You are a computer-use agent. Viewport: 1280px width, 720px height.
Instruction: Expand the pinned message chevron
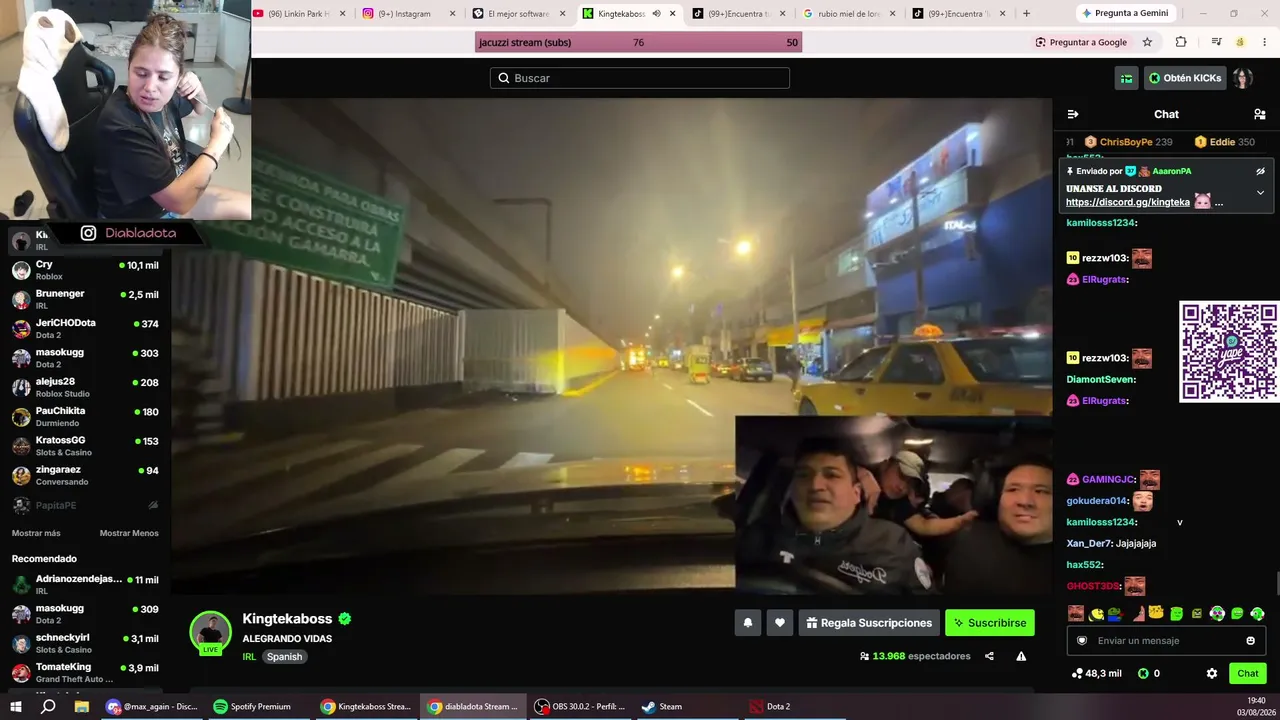pos(1260,192)
